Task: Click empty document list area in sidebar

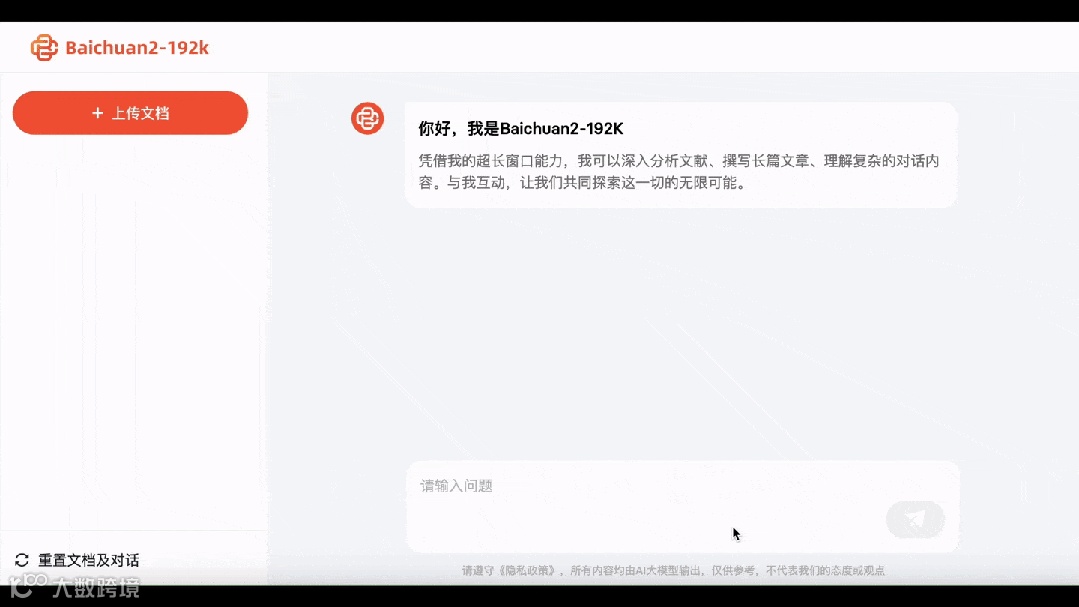Action: tap(133, 330)
